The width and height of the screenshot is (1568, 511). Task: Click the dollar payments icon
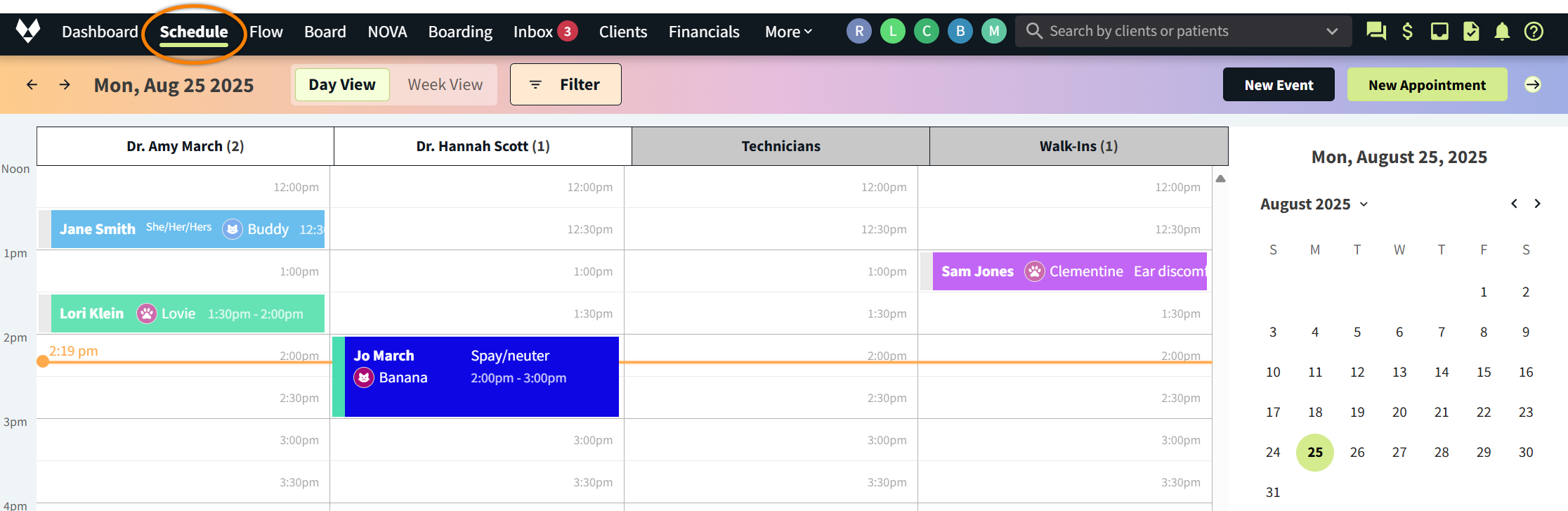coord(1407,30)
